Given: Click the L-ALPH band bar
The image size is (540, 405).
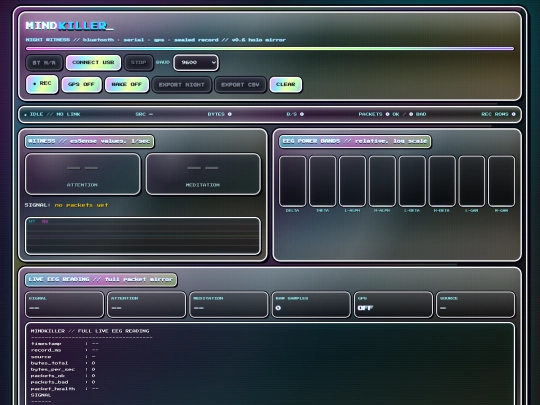Looking at the screenshot, I should coord(352,181).
